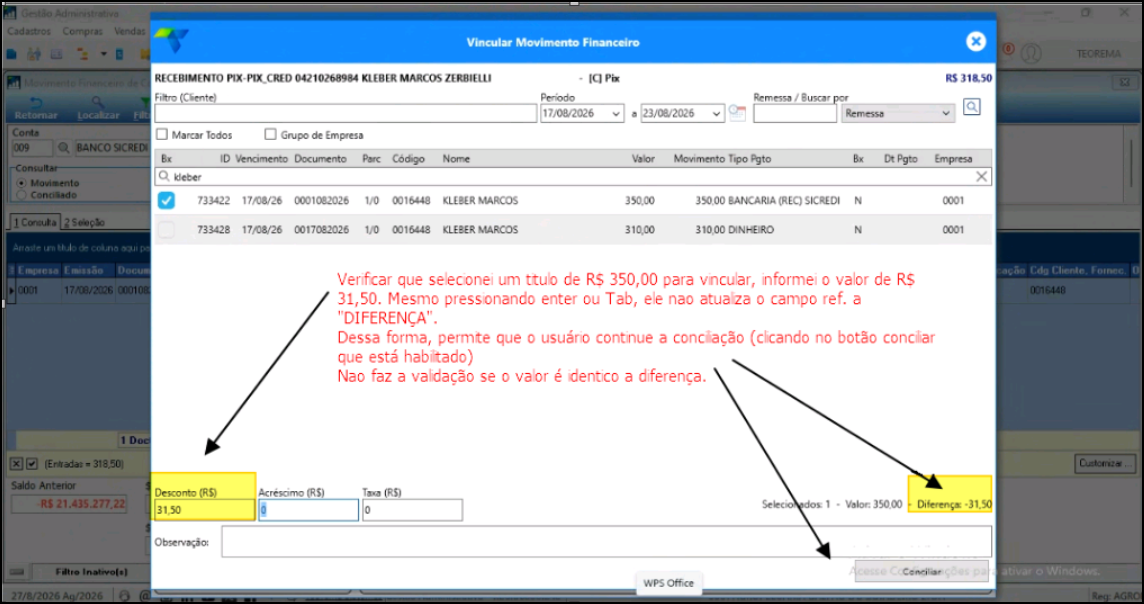Image resolution: width=1144 pixels, height=604 pixels.
Task: Close the Vincular Movimento Financeiro dialog
Action: (x=975, y=42)
